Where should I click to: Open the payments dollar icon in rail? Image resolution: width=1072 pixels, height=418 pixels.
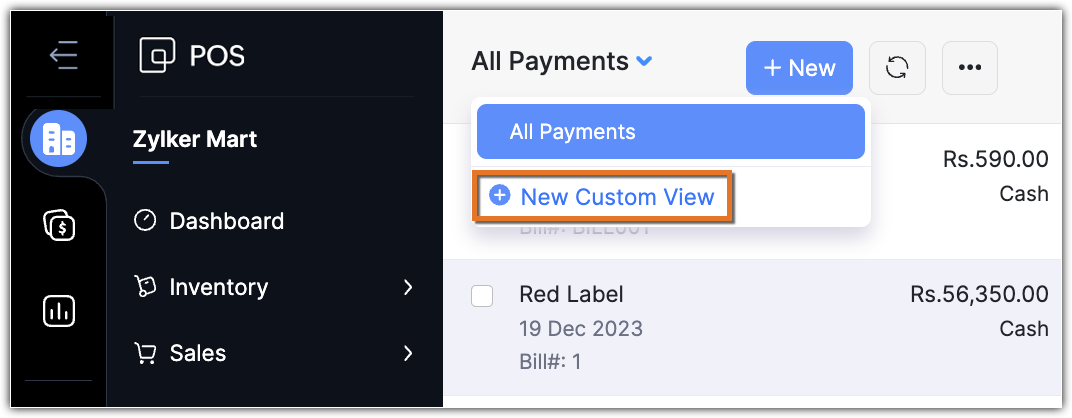59,226
